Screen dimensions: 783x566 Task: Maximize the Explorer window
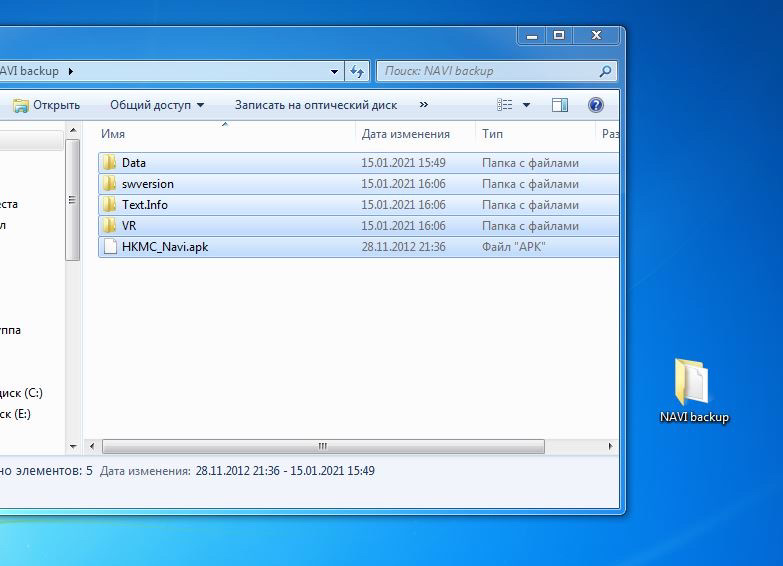(559, 35)
